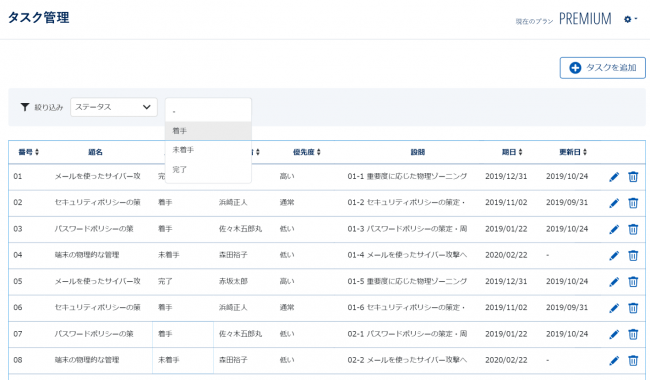Open settings gear in header
This screenshot has height=380, width=650.
tap(630, 19)
